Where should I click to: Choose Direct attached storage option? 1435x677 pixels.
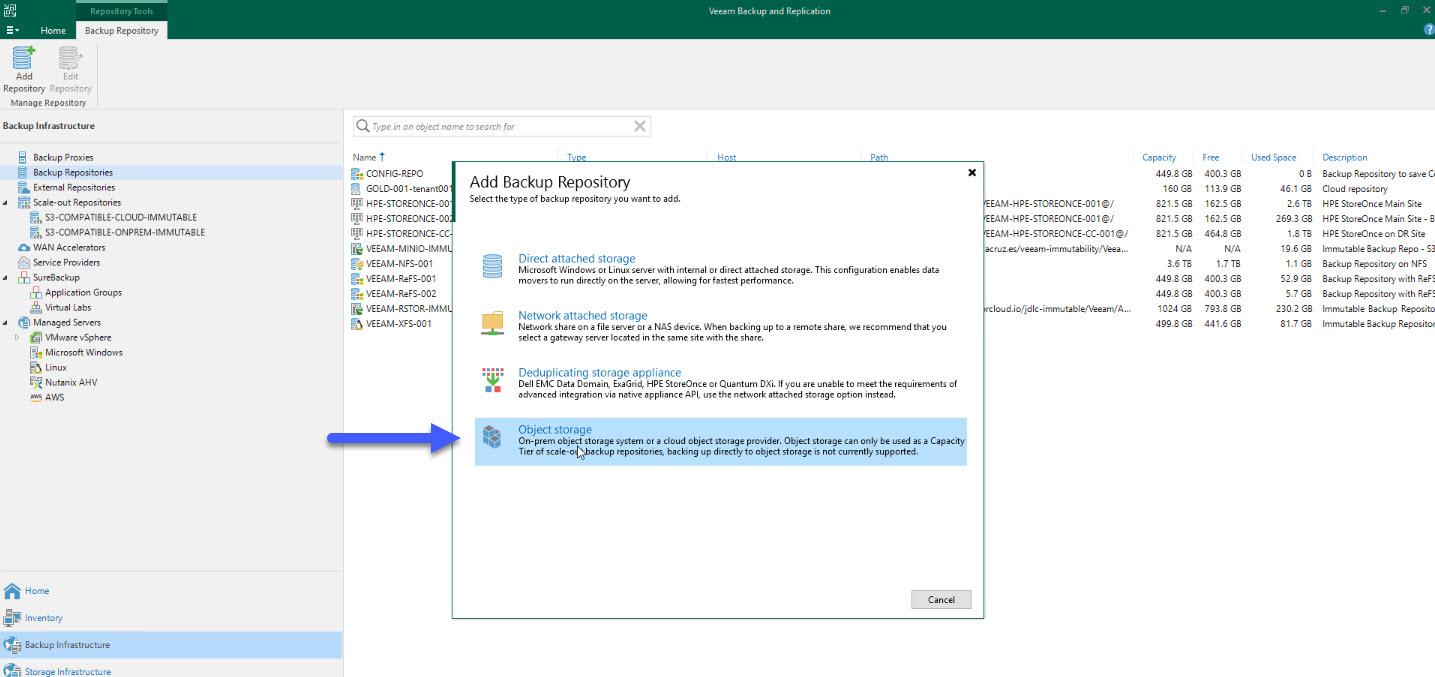pyautogui.click(x=720, y=270)
